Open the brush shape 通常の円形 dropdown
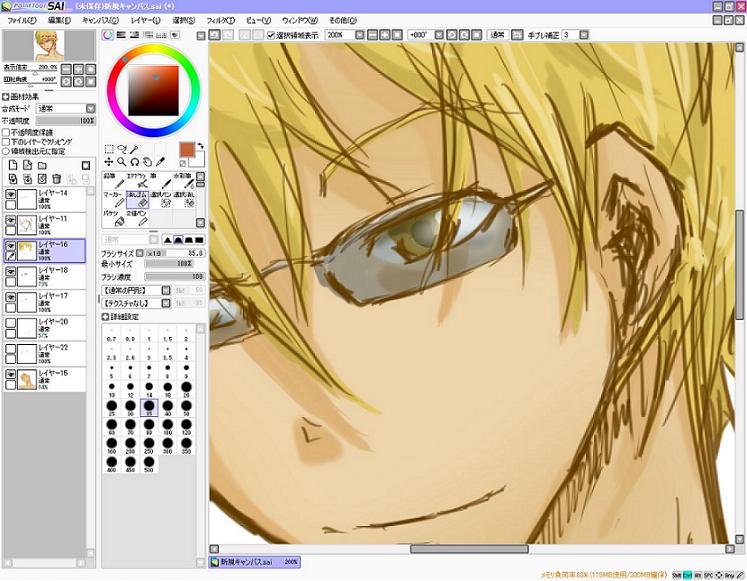The height and width of the screenshot is (581, 747). (166, 290)
